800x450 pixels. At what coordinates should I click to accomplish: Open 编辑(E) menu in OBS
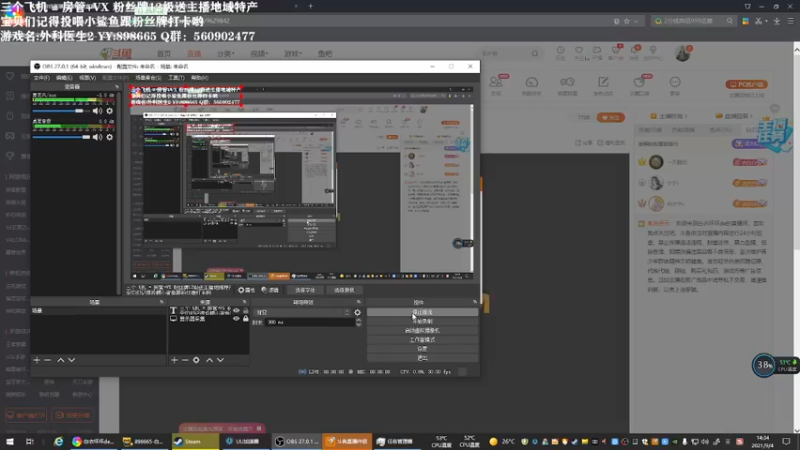pos(64,78)
